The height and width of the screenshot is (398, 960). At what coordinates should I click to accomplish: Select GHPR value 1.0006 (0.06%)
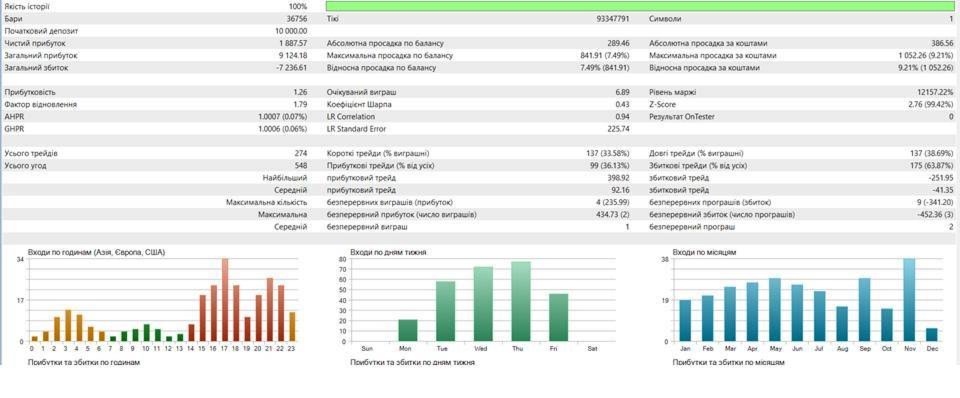click(x=283, y=129)
